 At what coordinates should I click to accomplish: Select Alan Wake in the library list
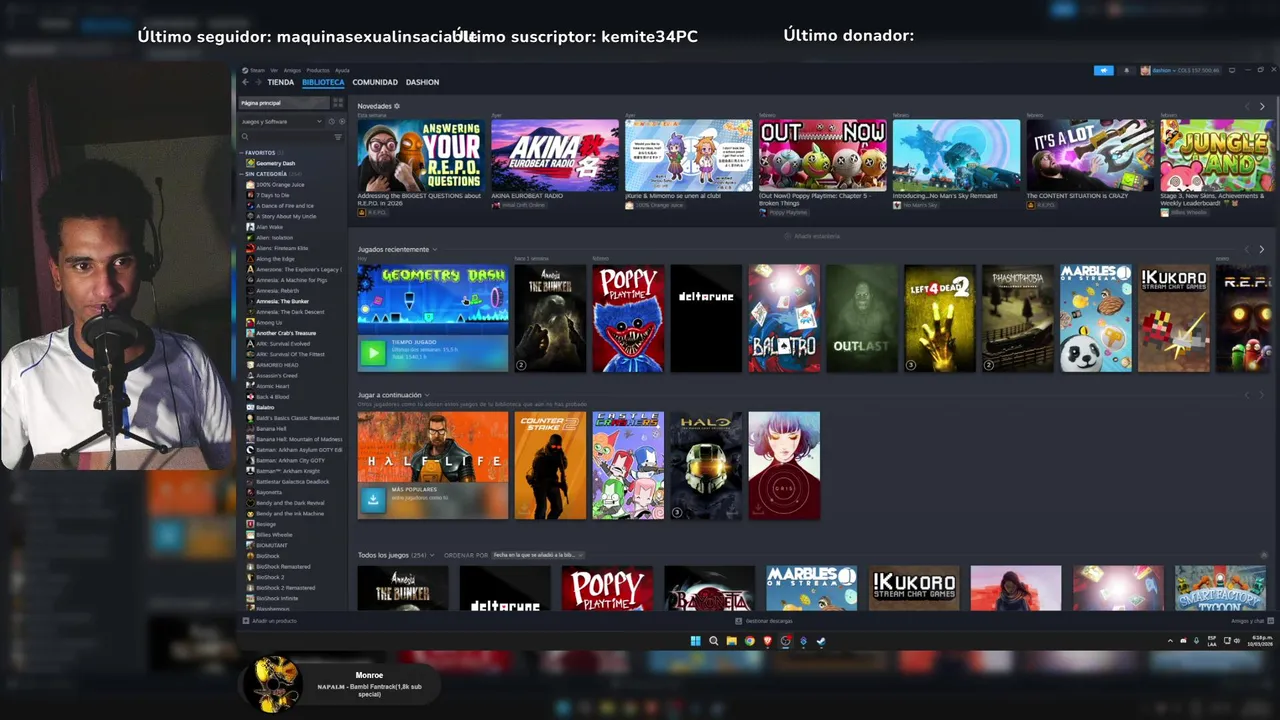pos(269,227)
